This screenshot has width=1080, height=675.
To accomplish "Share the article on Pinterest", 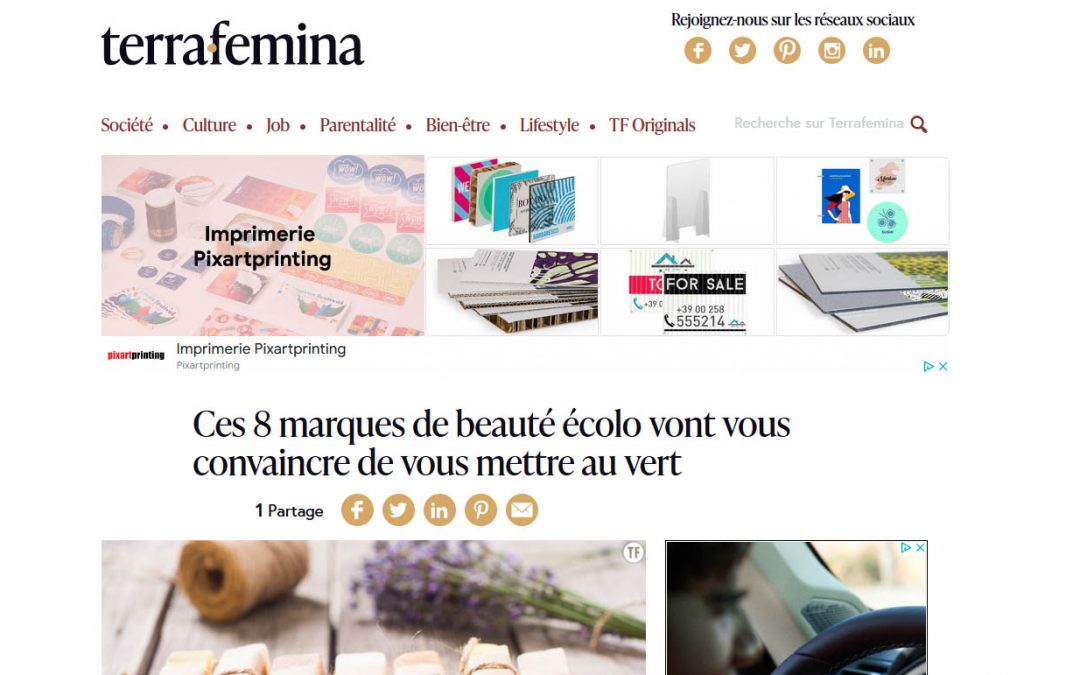I will (480, 510).
